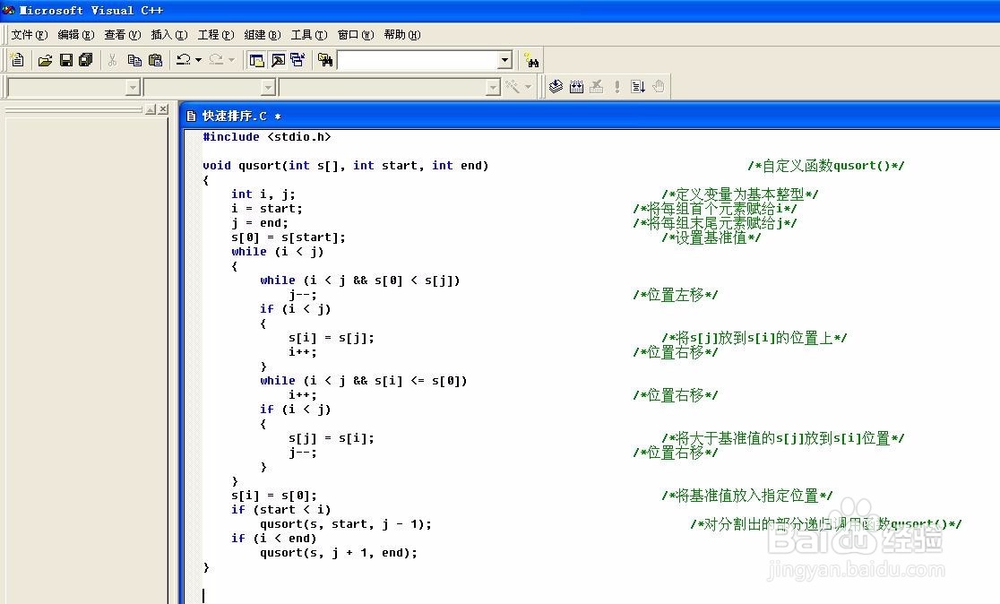Click the 'if (i < end)' line
Image resolution: width=1000 pixels, height=604 pixels.
pyautogui.click(x=274, y=538)
